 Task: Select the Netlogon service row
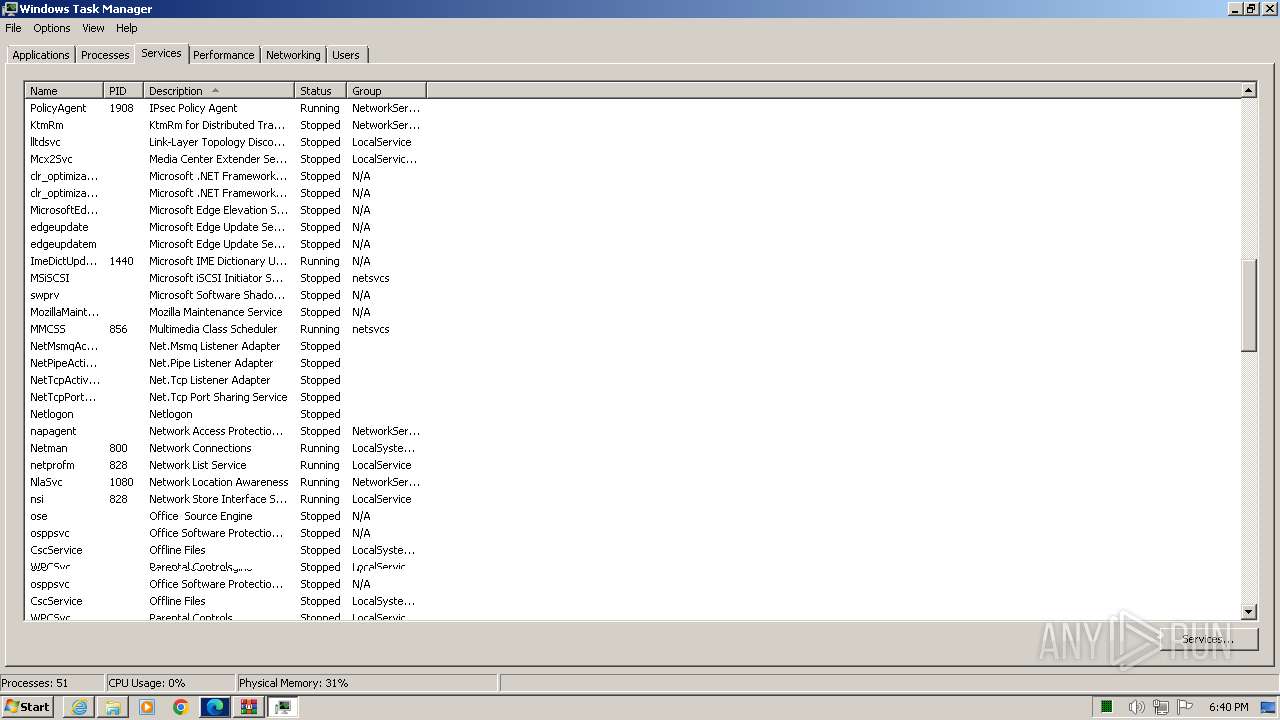(225, 414)
